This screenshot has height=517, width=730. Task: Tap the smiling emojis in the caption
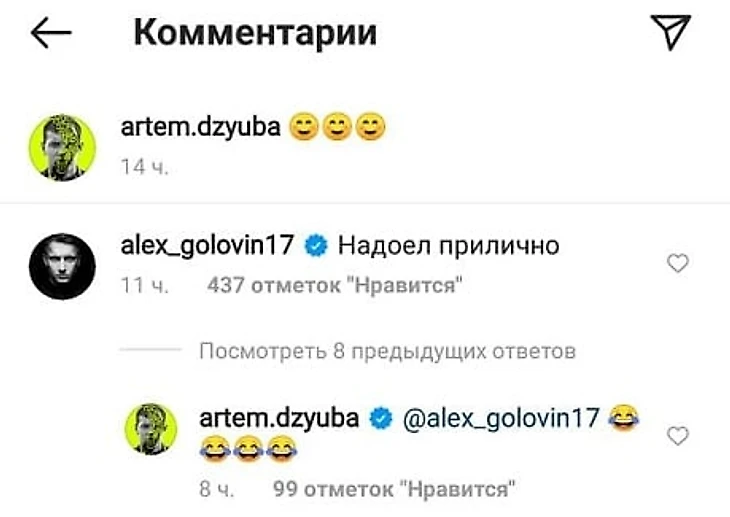pos(337,127)
